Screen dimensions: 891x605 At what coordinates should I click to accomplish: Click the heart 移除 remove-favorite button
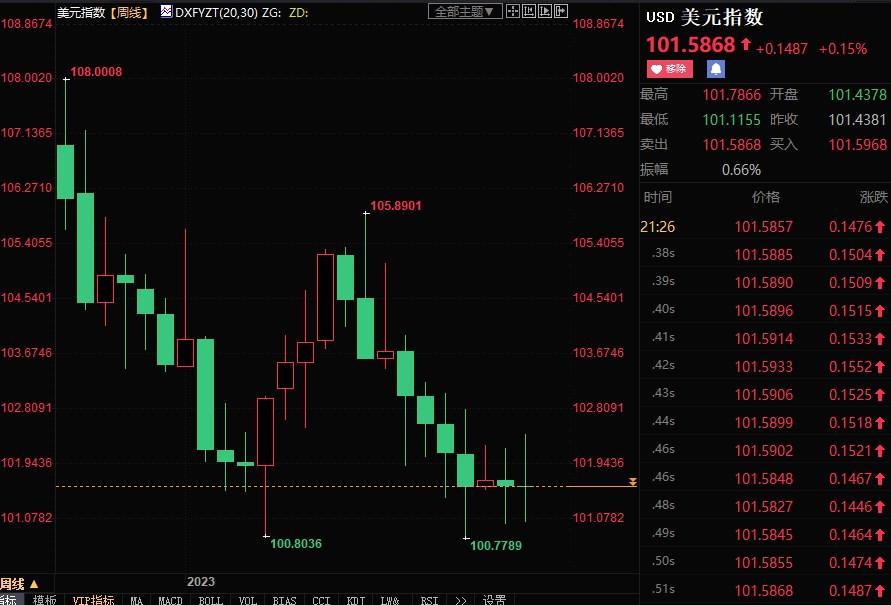click(669, 69)
